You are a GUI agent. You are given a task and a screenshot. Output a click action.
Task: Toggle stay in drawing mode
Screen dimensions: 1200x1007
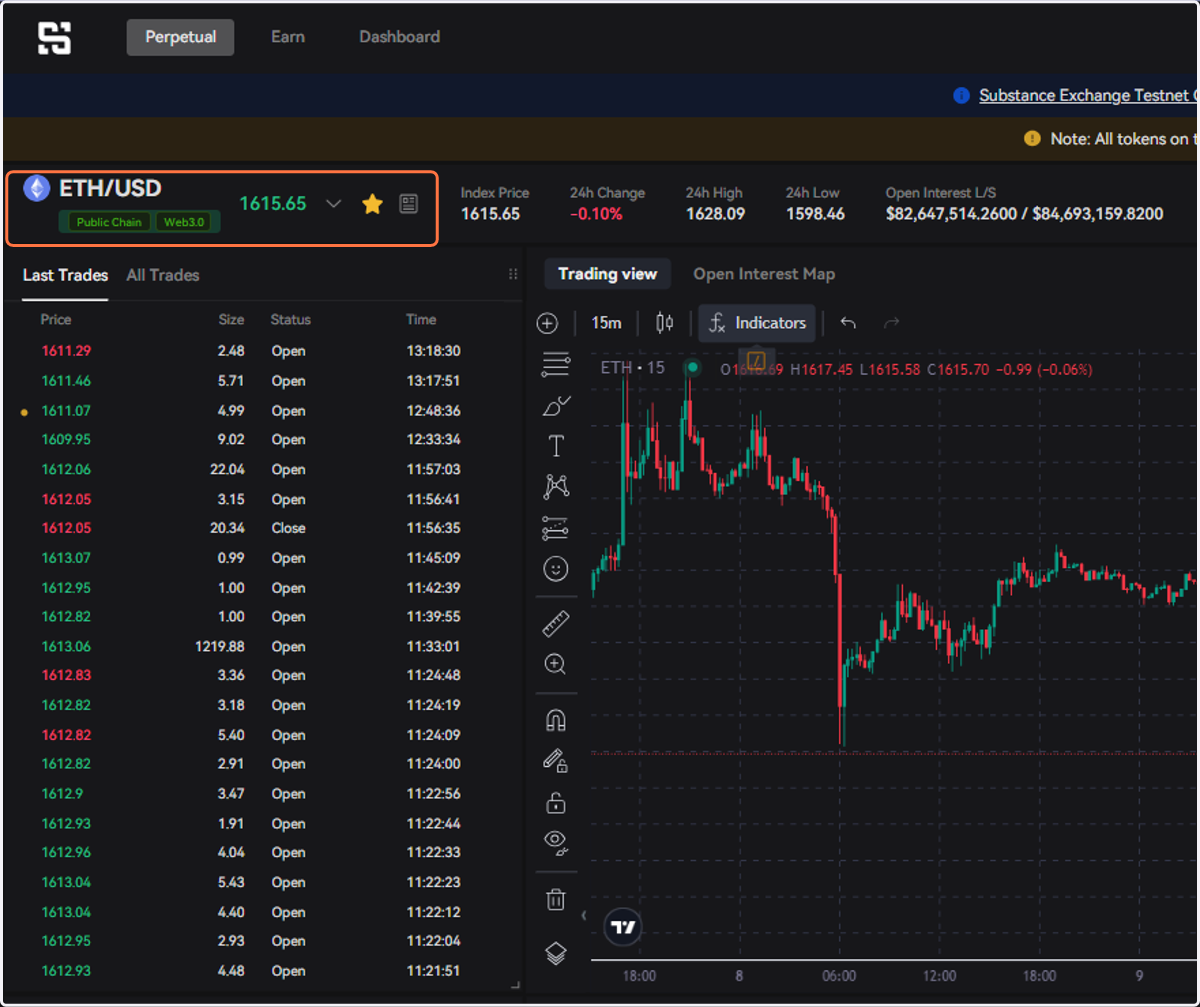(x=555, y=761)
